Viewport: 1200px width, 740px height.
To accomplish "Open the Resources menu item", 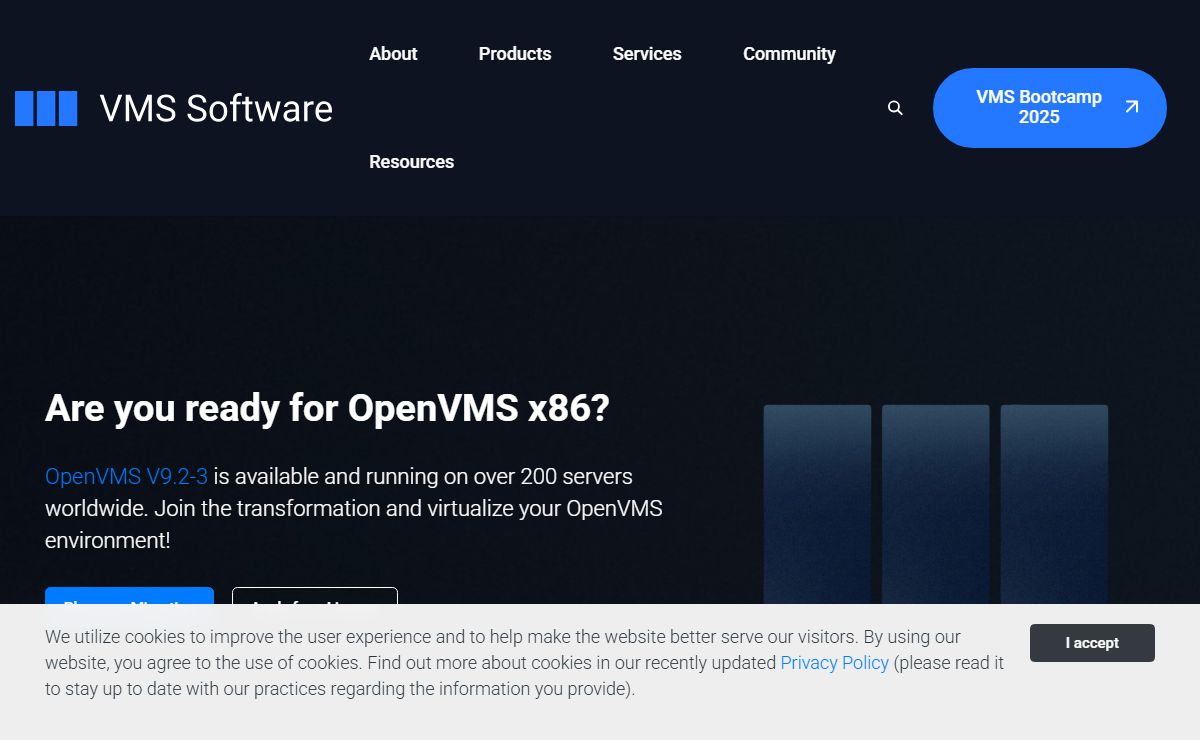I will coord(411,162).
